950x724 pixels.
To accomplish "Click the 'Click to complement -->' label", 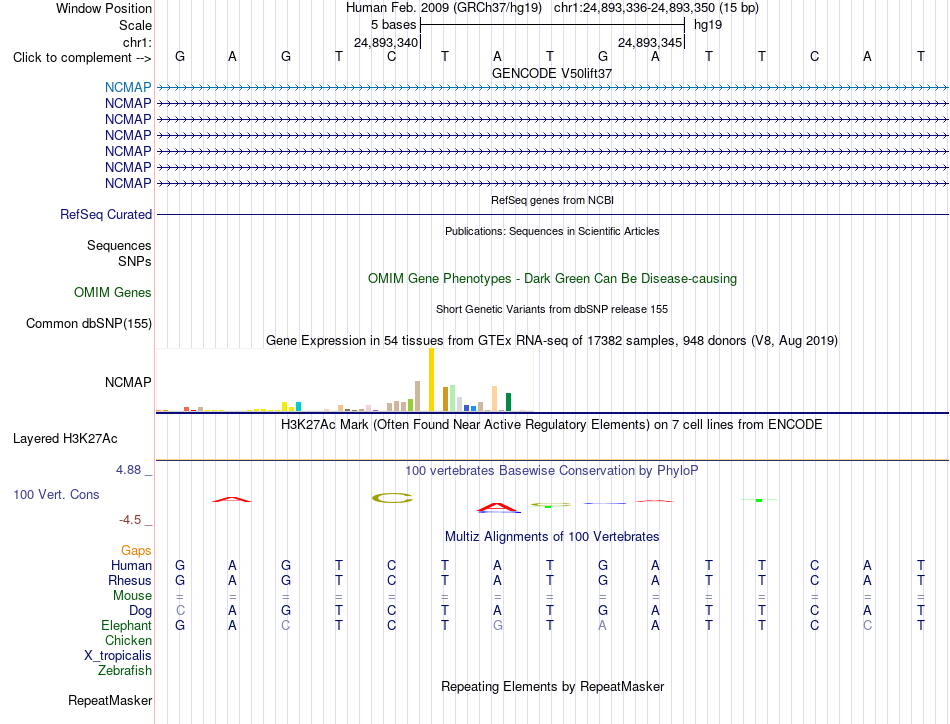I will (x=82, y=58).
